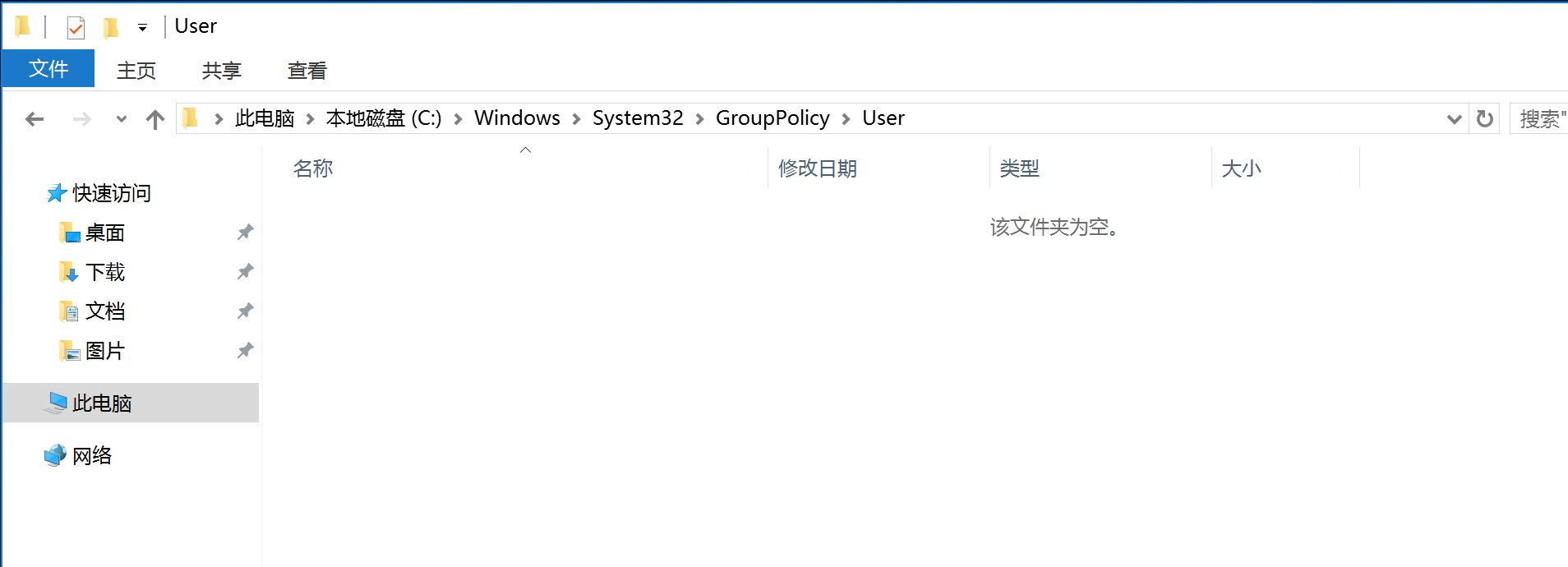The width and height of the screenshot is (1568, 567).
Task: Click the pin icon next to 图片
Action: tap(245, 351)
